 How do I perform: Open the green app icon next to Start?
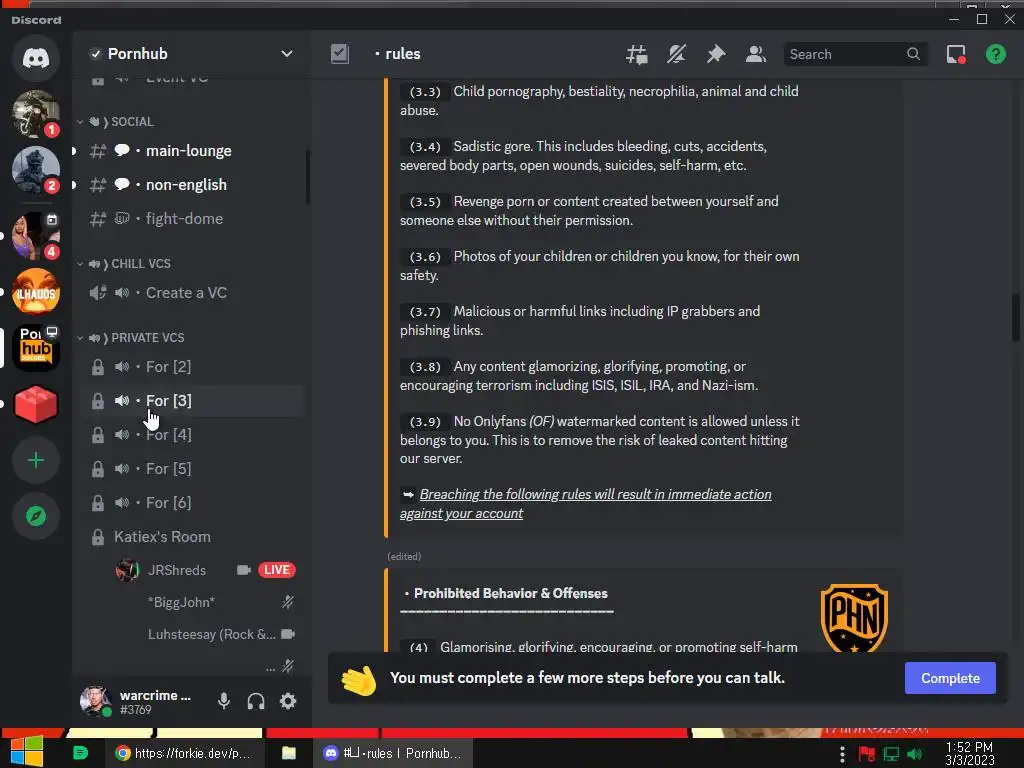tap(80, 753)
